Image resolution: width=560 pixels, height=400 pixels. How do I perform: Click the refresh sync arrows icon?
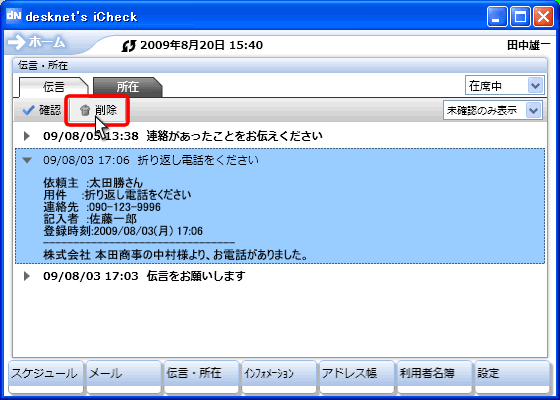tap(129, 46)
